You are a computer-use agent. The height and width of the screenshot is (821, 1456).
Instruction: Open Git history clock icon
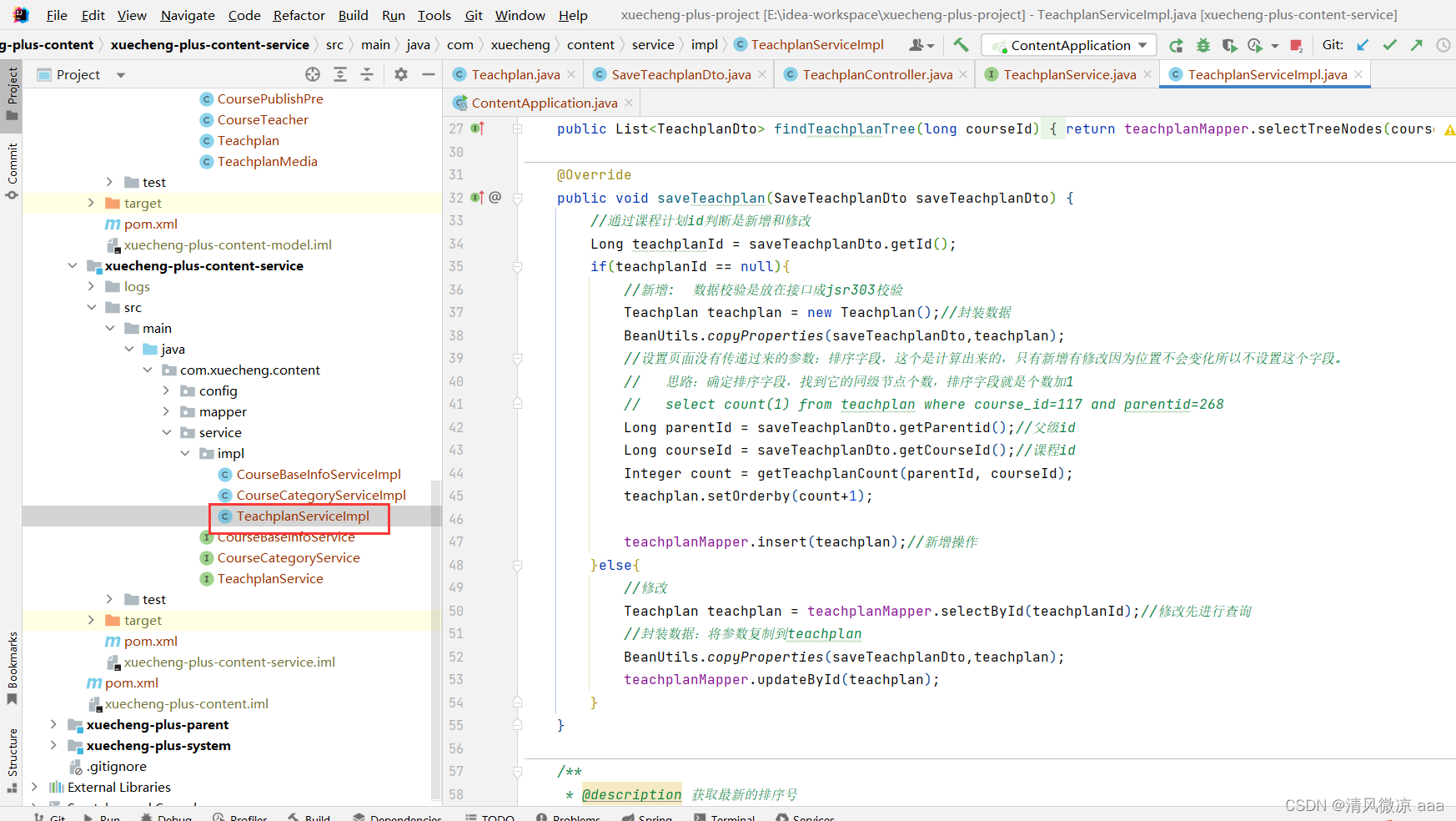coord(1443,45)
